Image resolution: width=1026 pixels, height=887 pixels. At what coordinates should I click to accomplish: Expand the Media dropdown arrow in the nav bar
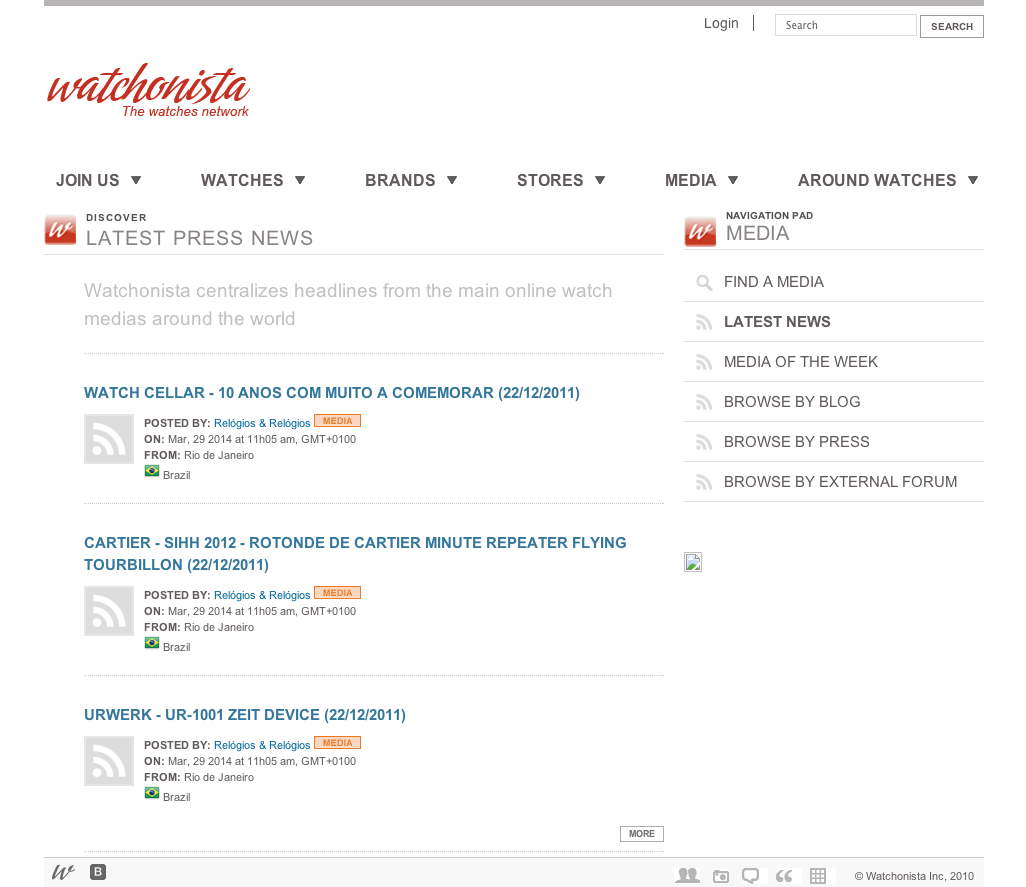tap(734, 180)
